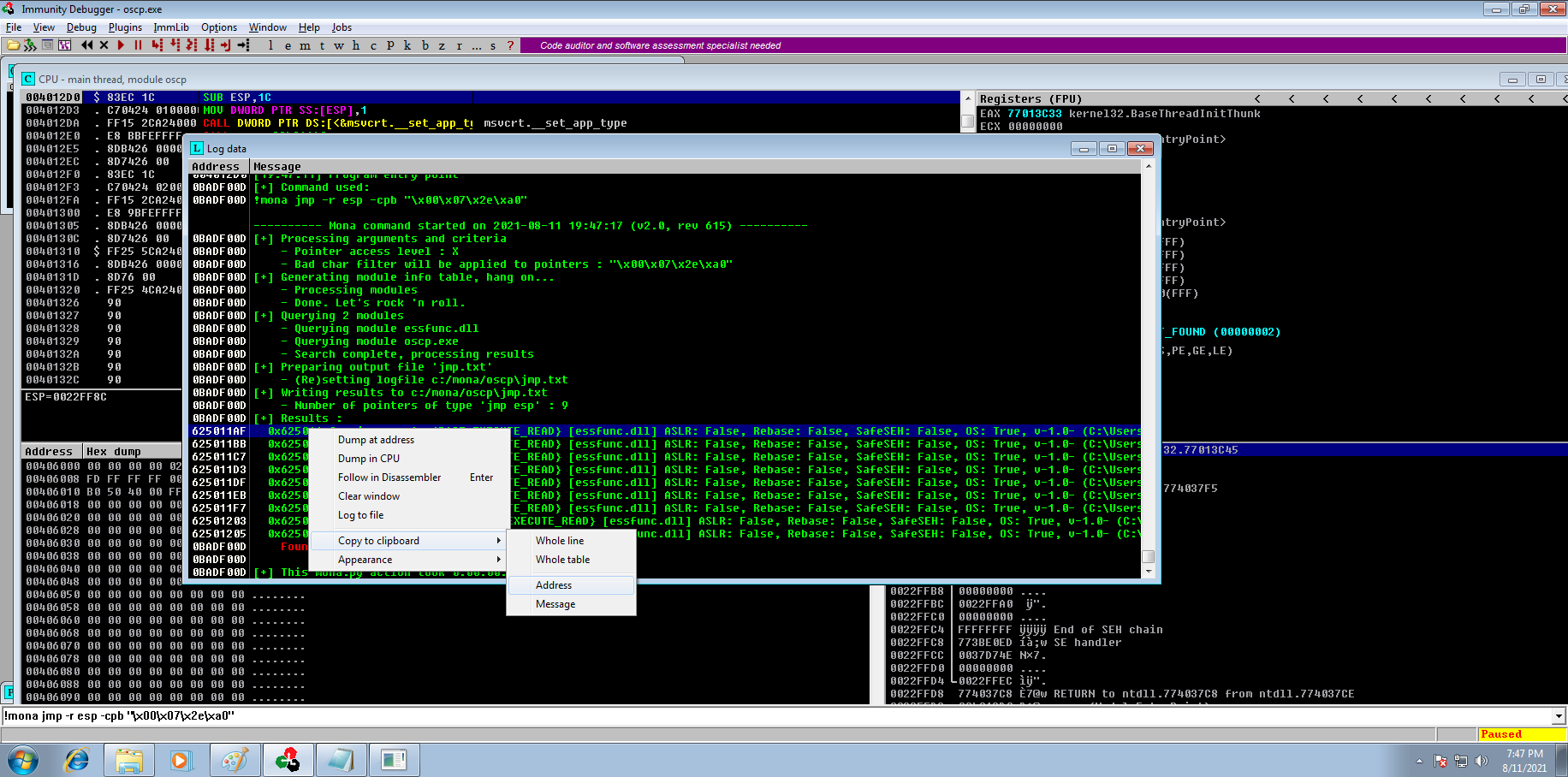Select Whole table in submenu

571,560
